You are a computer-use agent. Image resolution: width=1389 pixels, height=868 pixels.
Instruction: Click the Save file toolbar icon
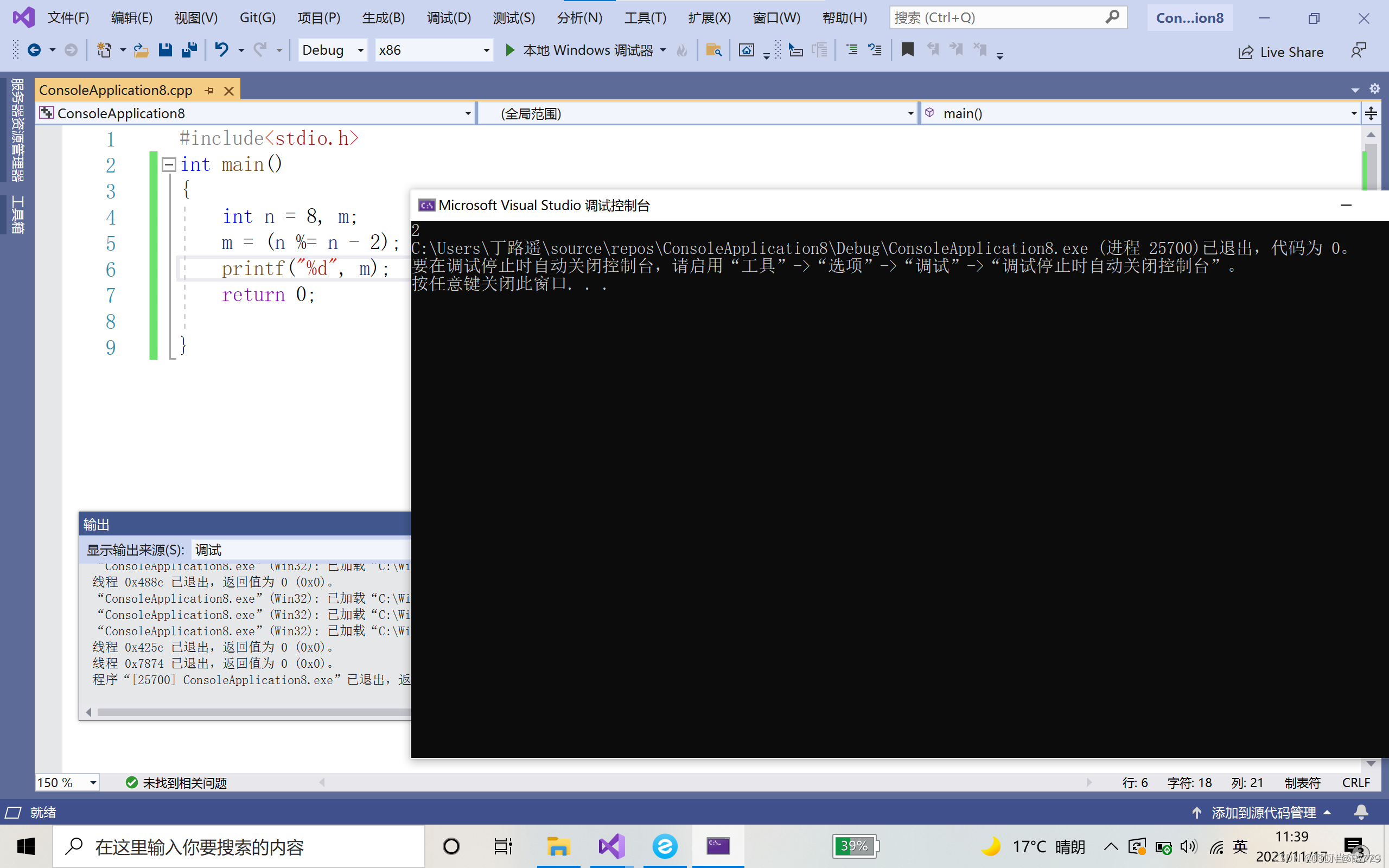165,50
